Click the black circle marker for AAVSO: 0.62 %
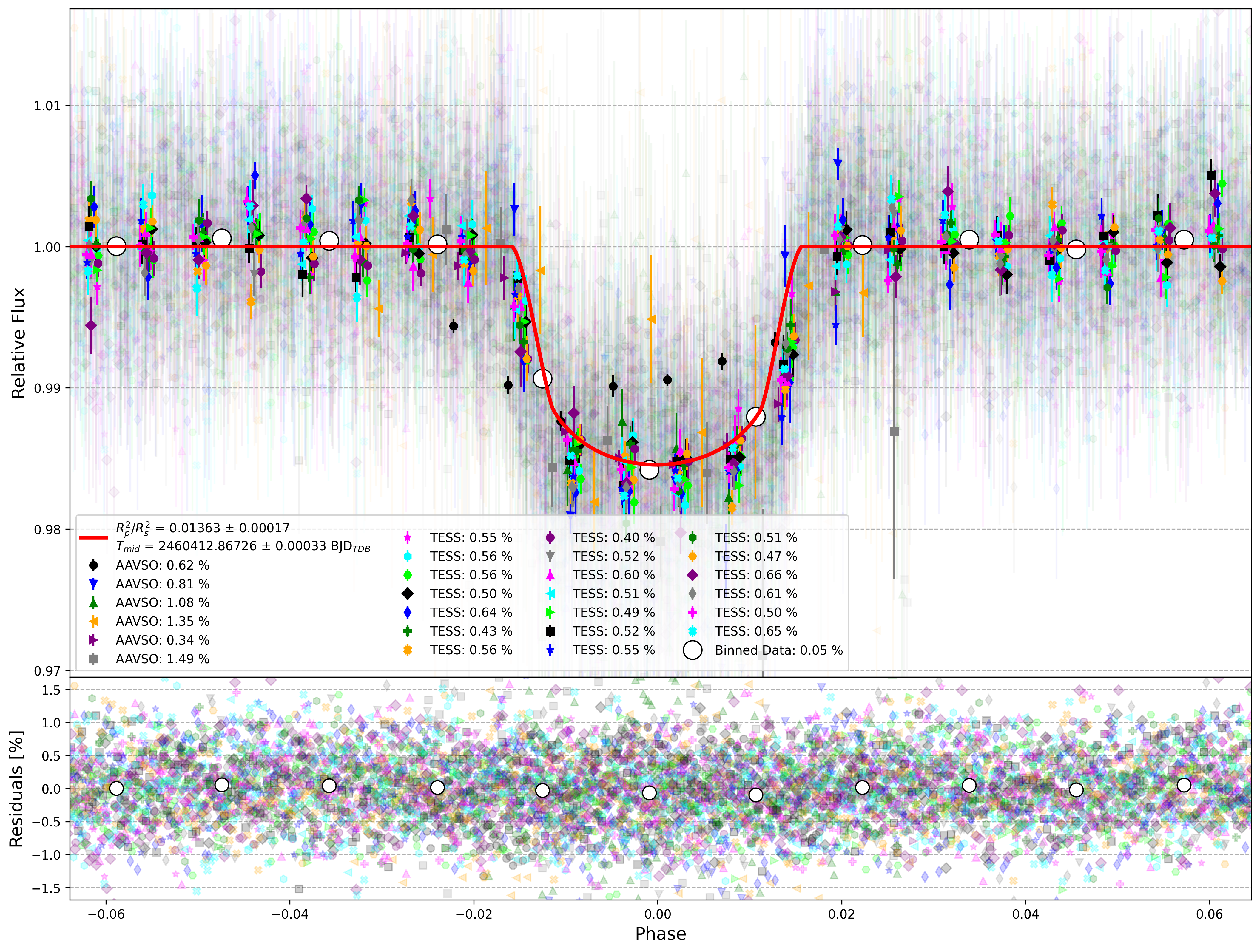Image resolution: width=1260 pixels, height=952 pixels. point(93,565)
